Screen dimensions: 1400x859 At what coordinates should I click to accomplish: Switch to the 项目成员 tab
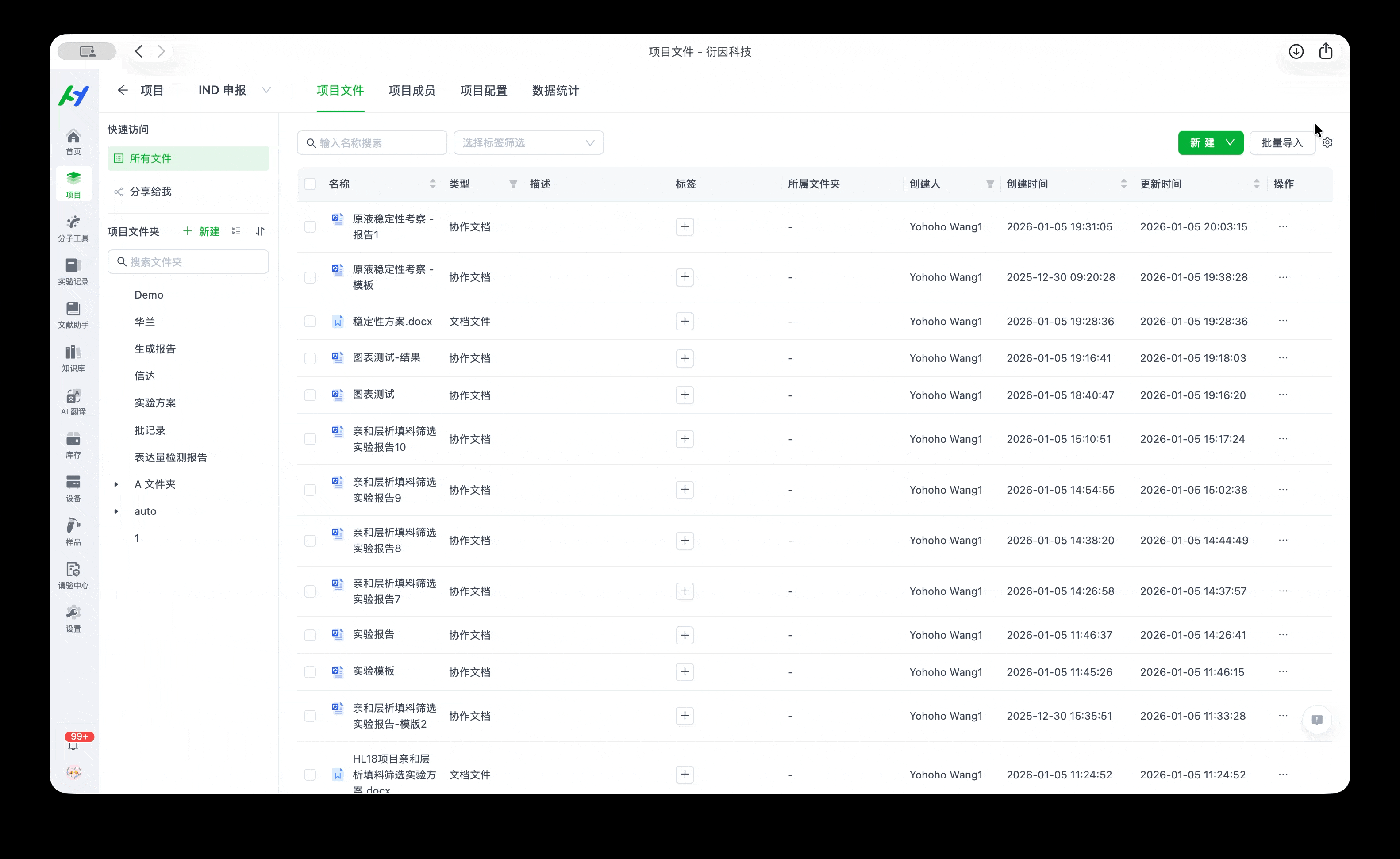click(x=412, y=90)
